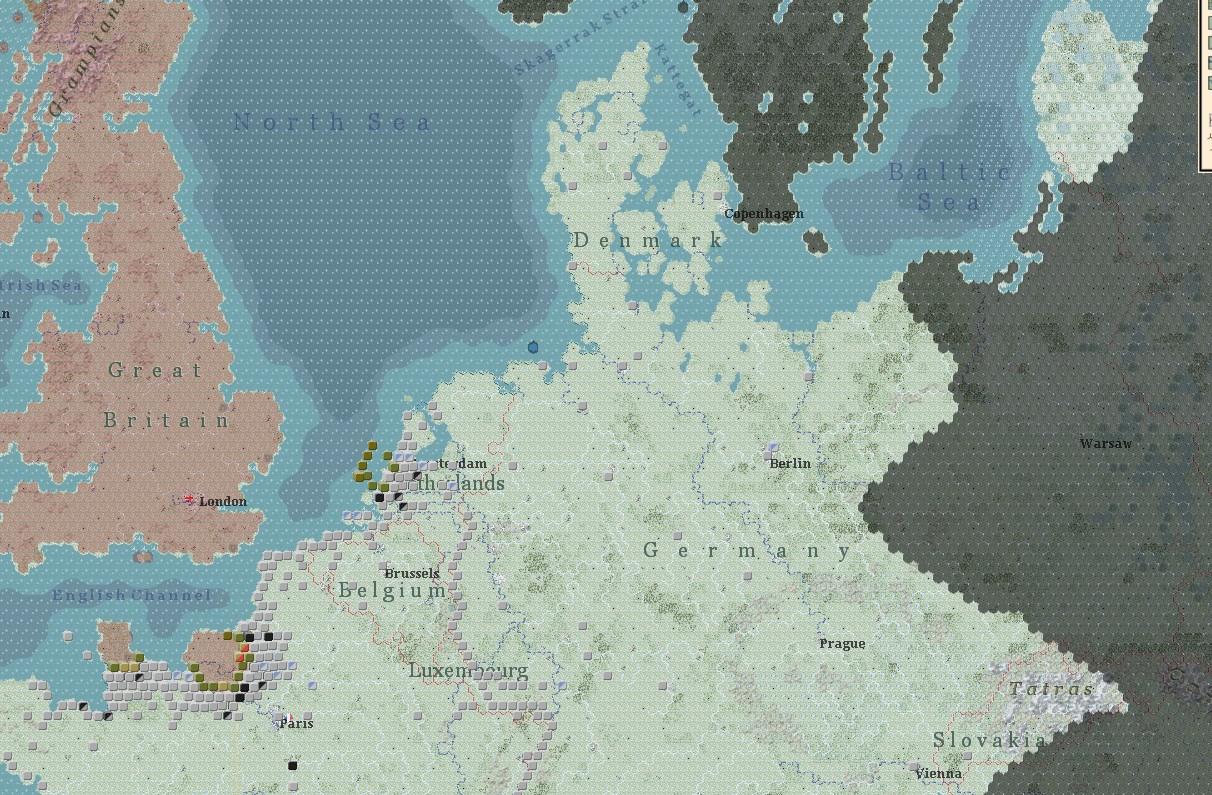Click the British flag next to London
Screen dimensions: 1212x795
tap(189, 500)
